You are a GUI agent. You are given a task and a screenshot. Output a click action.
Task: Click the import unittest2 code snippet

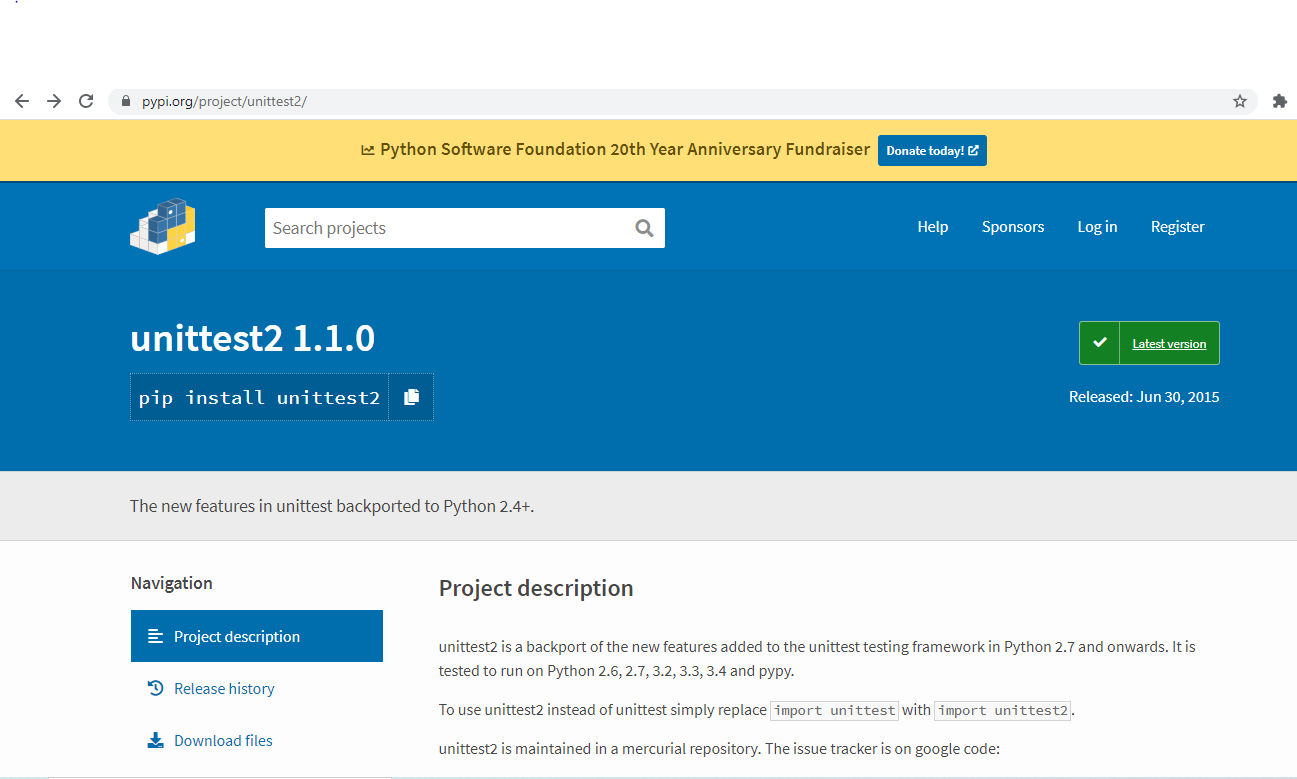pos(1002,710)
